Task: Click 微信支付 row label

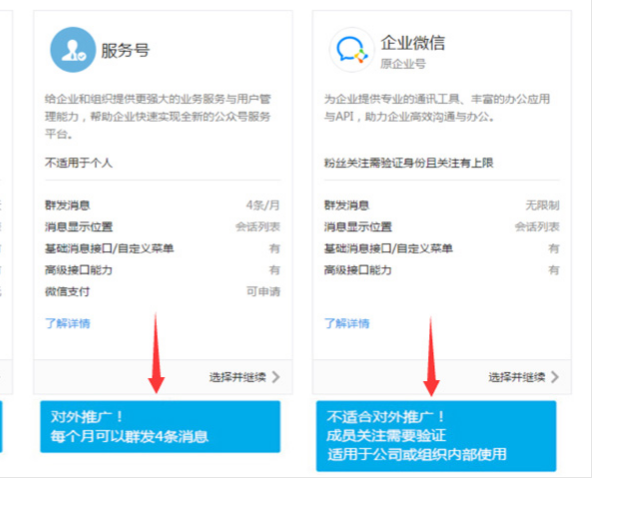Action: [x=67, y=292]
